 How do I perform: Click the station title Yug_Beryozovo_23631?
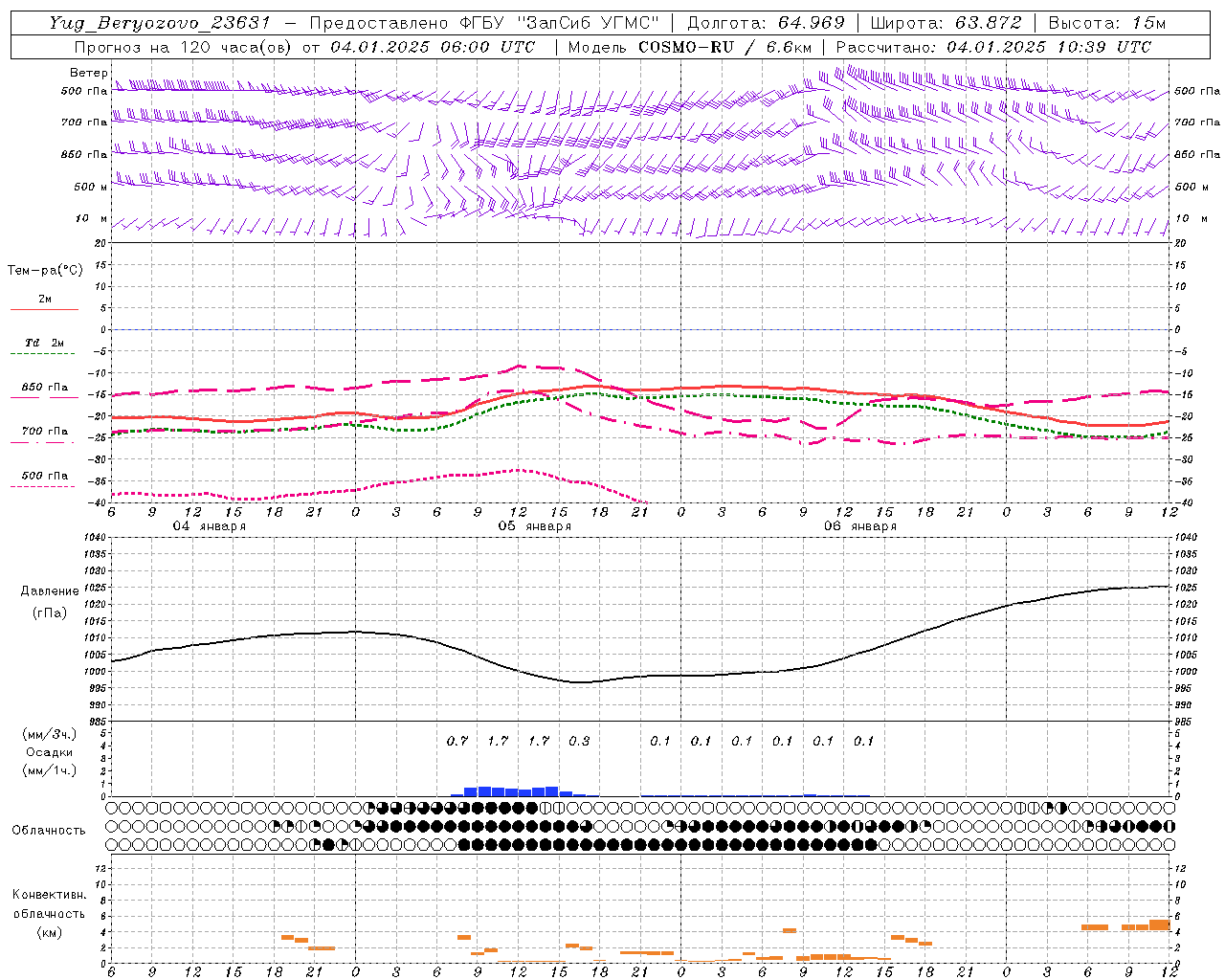click(160, 23)
